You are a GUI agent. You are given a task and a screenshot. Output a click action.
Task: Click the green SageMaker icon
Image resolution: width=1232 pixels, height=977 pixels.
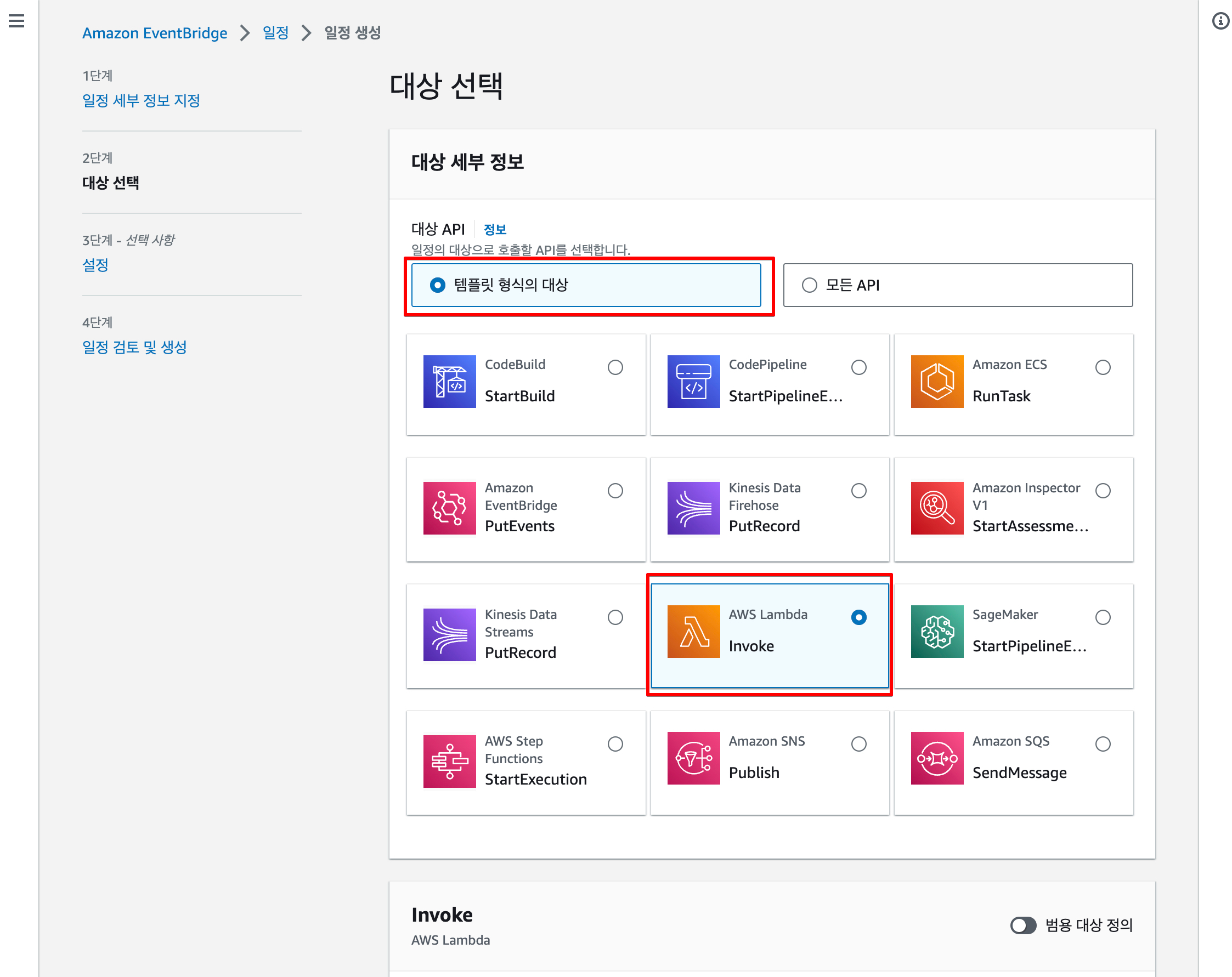click(936, 632)
